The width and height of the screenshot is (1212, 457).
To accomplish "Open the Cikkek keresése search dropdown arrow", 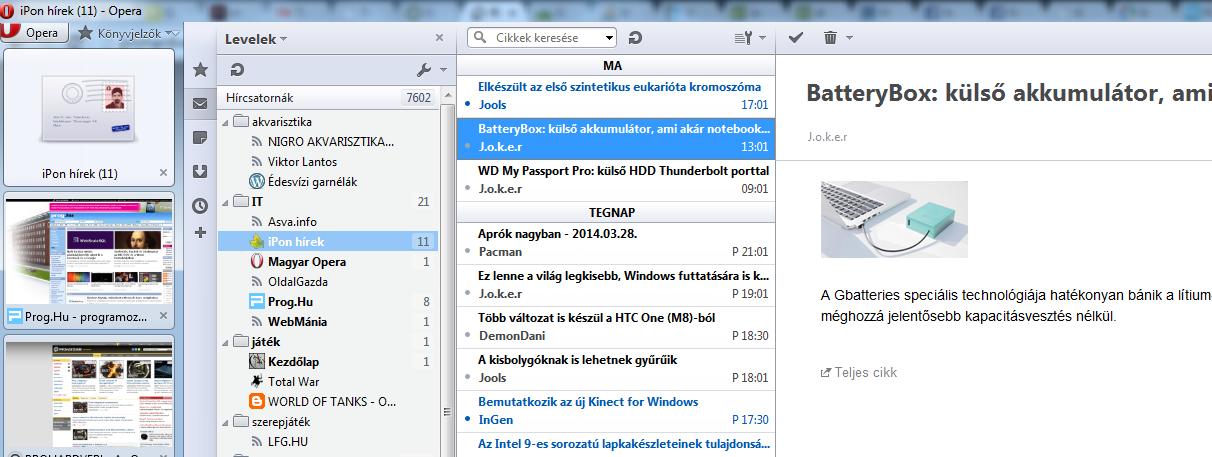I will tap(610, 38).
